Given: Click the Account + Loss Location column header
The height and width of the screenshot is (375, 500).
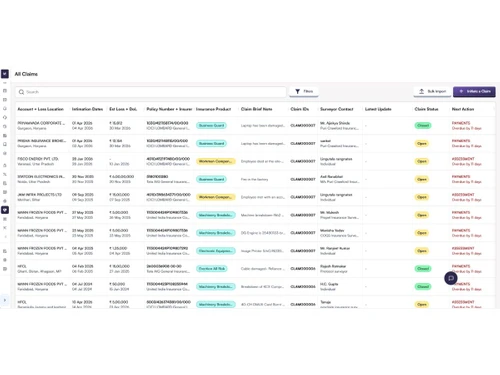Looking at the screenshot, I should [40, 109].
